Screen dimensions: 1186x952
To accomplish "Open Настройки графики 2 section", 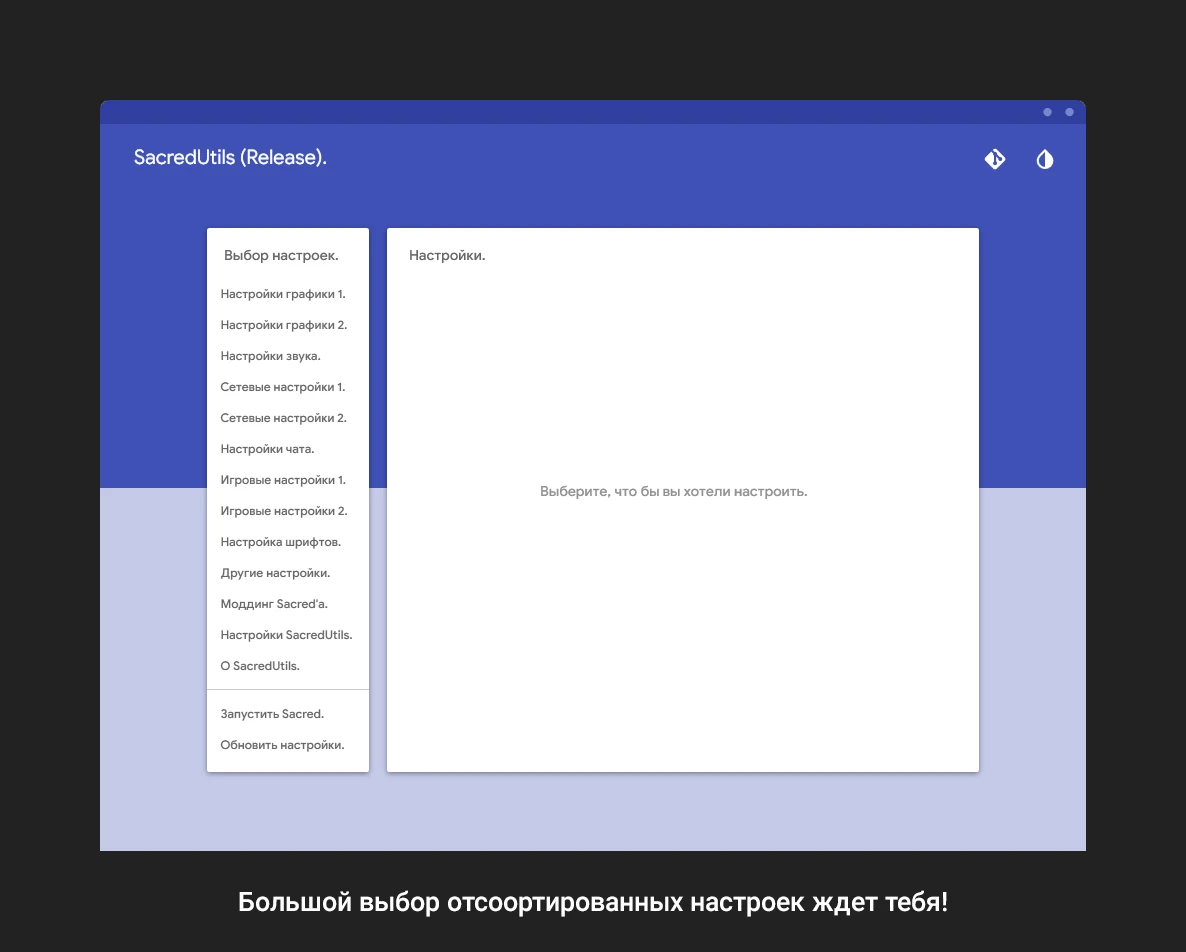I will [283, 324].
